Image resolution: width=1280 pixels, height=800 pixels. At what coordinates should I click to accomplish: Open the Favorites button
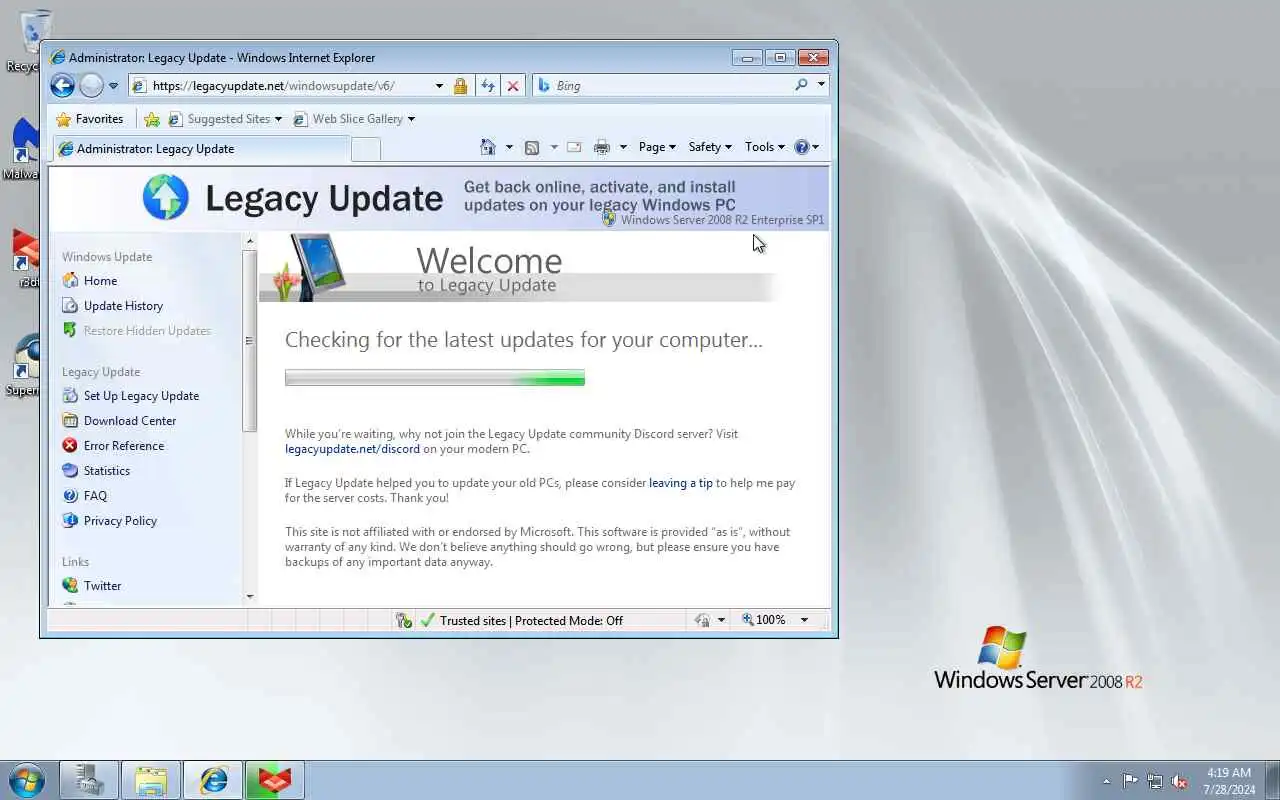pyautogui.click(x=90, y=119)
